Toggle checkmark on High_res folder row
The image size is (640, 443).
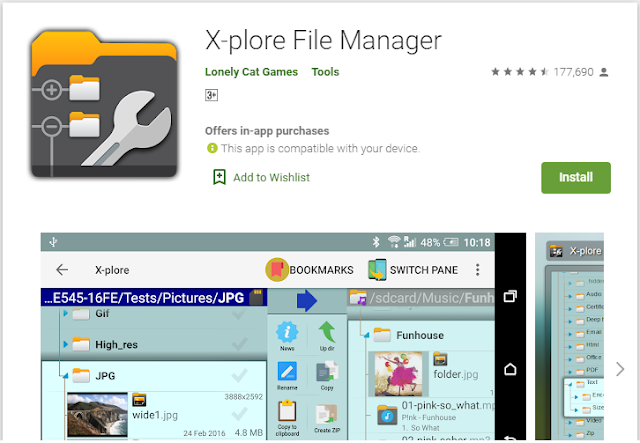point(239,345)
